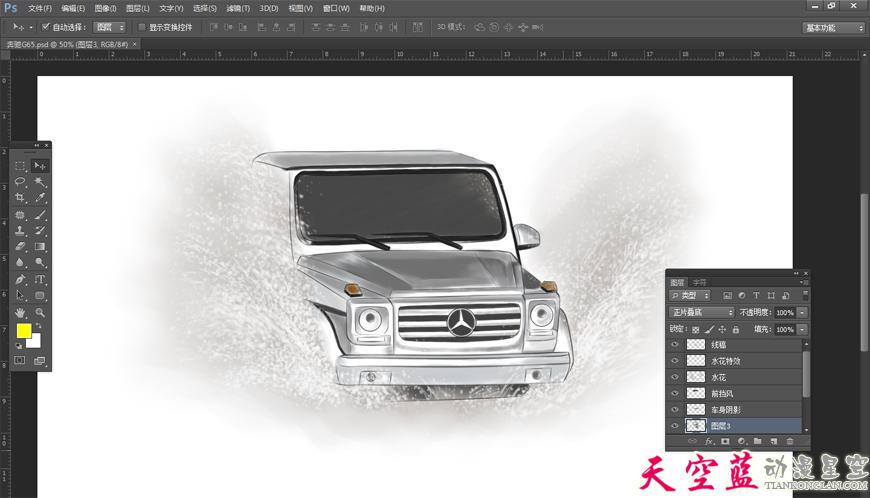The height and width of the screenshot is (498, 870).
Task: Select the Magic Wand tool
Action: point(39,181)
